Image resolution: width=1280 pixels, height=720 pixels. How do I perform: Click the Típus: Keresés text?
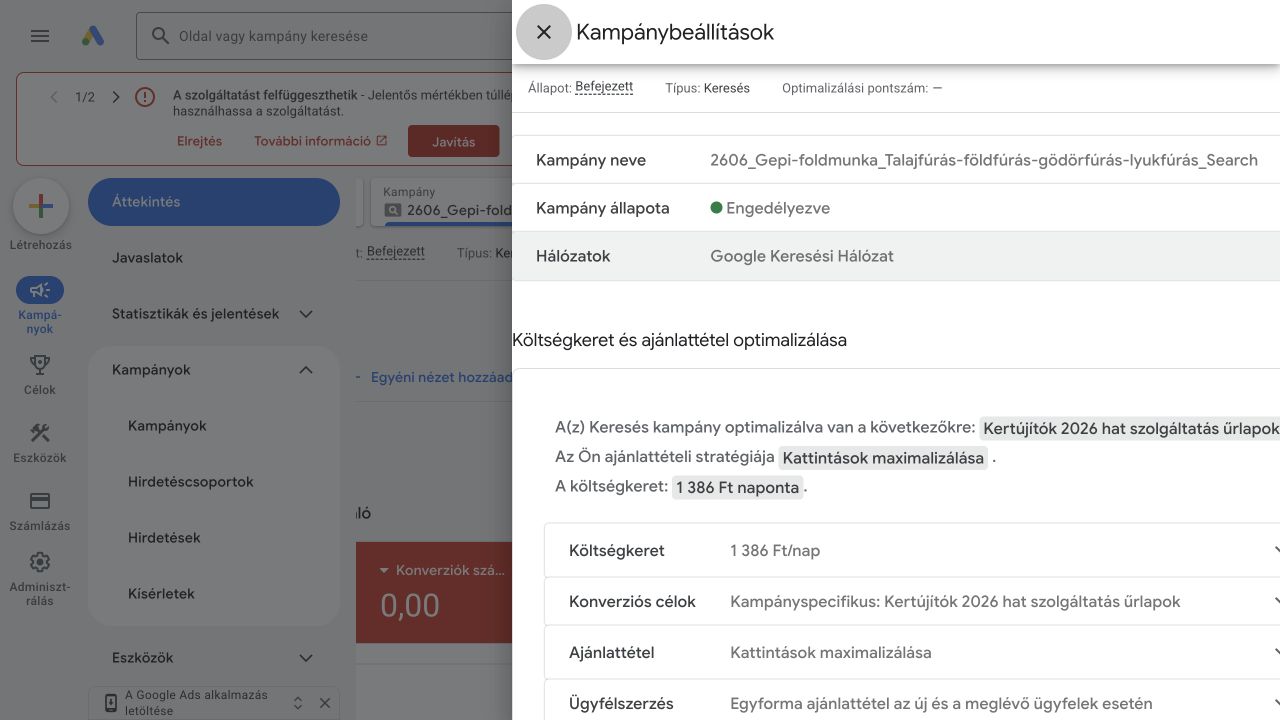[707, 88]
